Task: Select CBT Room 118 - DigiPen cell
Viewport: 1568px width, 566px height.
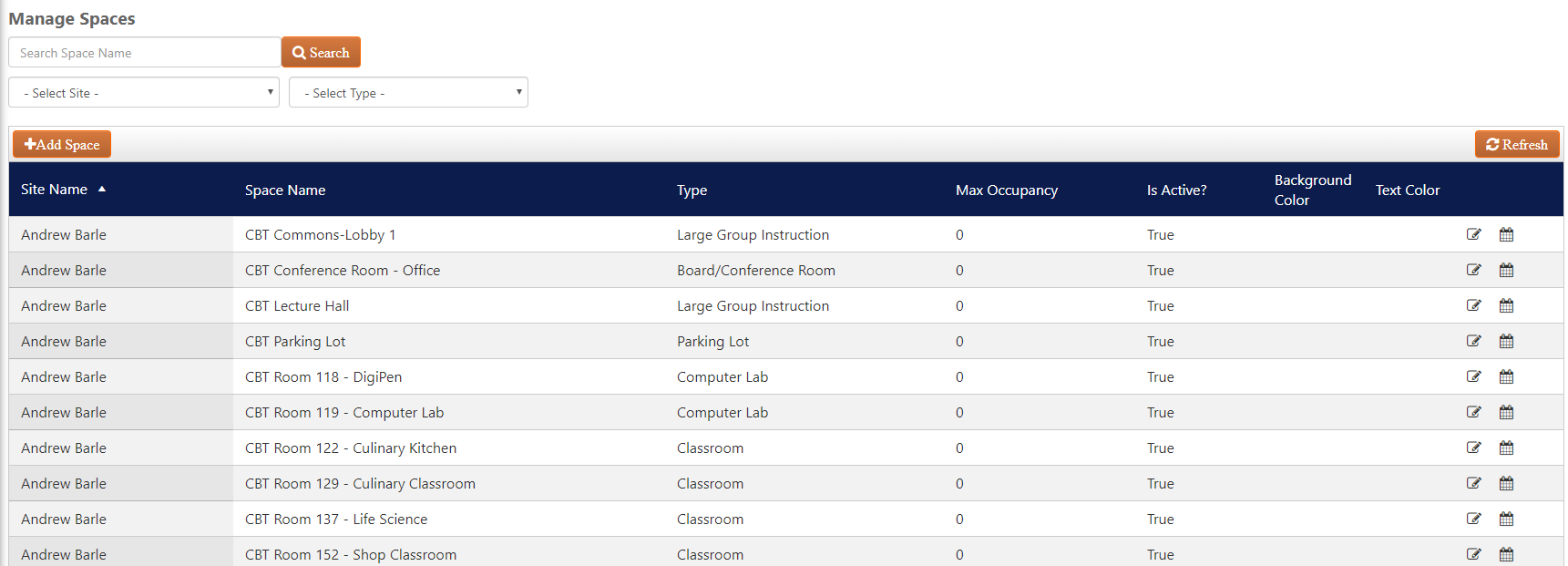Action: [449, 376]
